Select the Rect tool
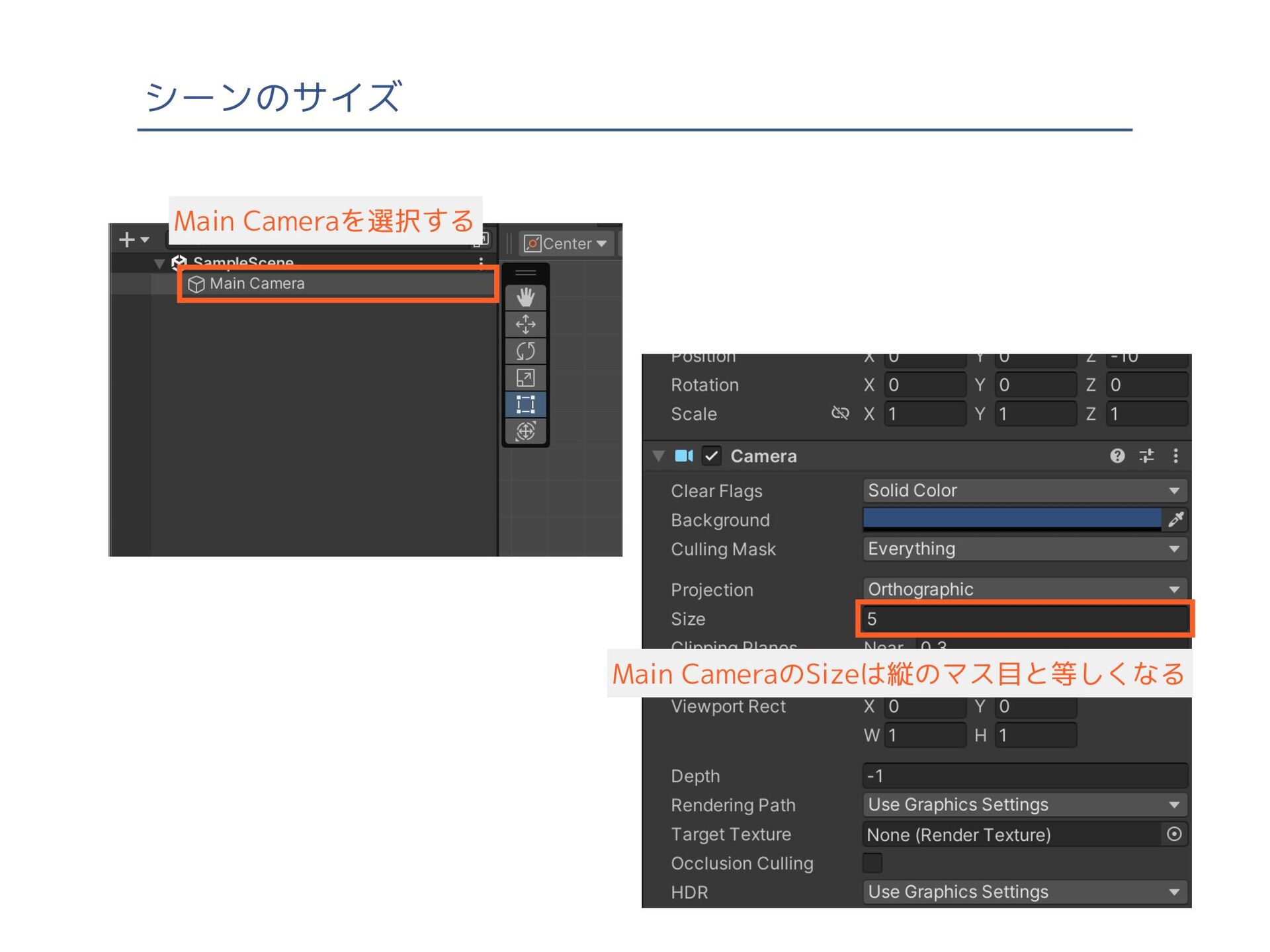Screen dimensions: 1270x952 pos(525,405)
